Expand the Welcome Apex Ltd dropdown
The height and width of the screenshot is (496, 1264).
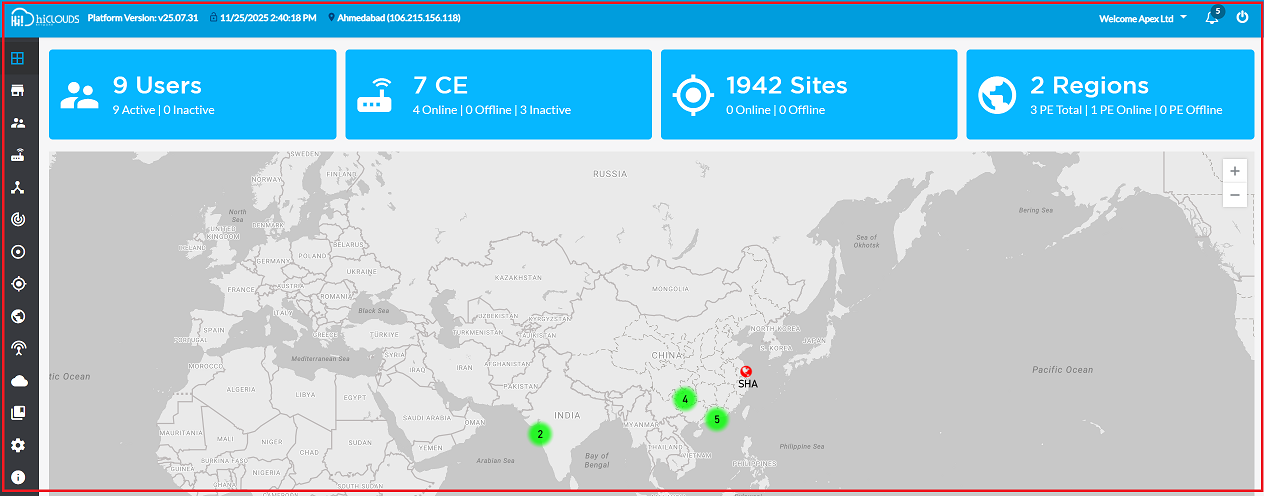1143,18
